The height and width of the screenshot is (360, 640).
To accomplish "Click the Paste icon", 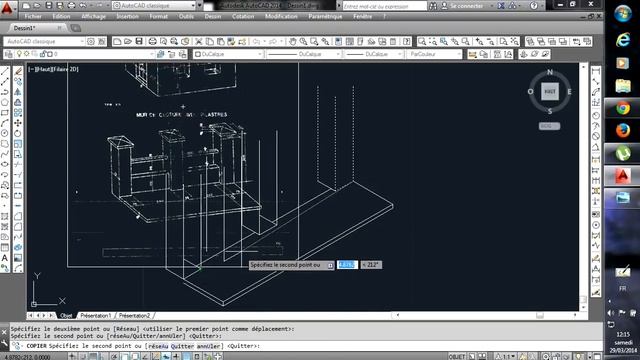I will click(x=221, y=41).
